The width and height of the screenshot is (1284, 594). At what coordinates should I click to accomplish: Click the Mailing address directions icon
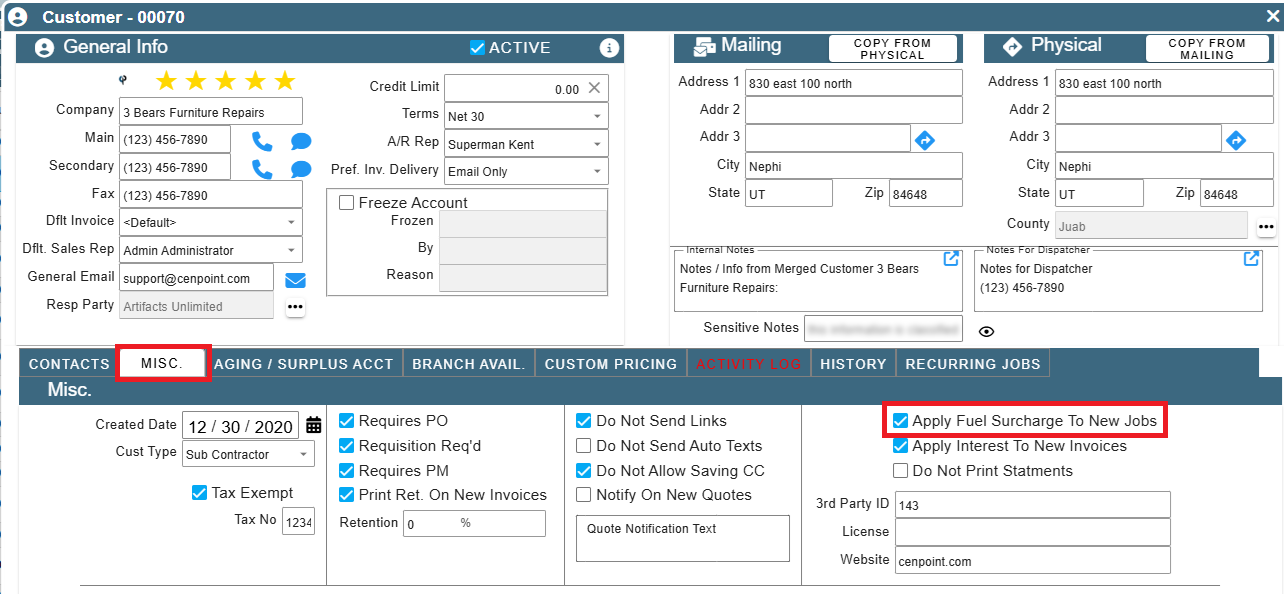click(925, 141)
